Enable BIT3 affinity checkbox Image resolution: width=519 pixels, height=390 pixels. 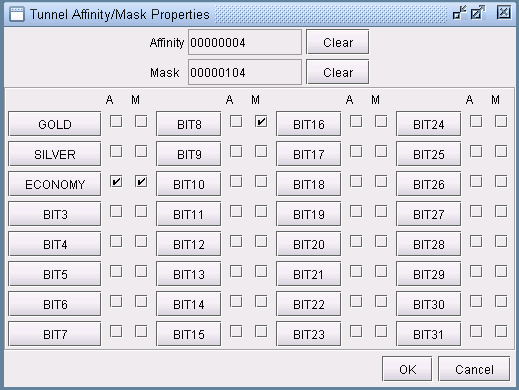[116, 211]
